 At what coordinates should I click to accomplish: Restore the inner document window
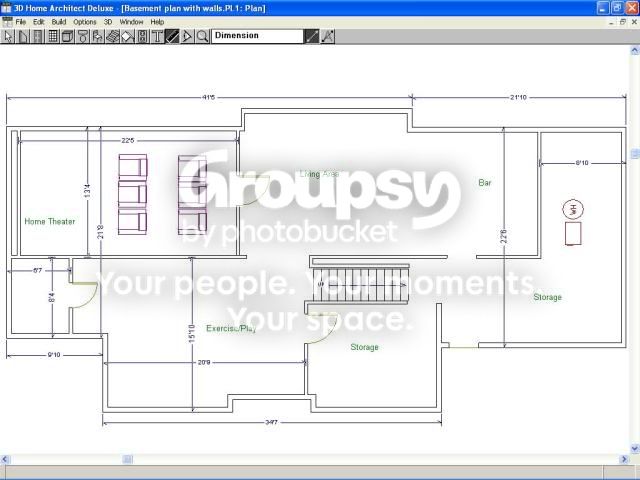[622, 22]
